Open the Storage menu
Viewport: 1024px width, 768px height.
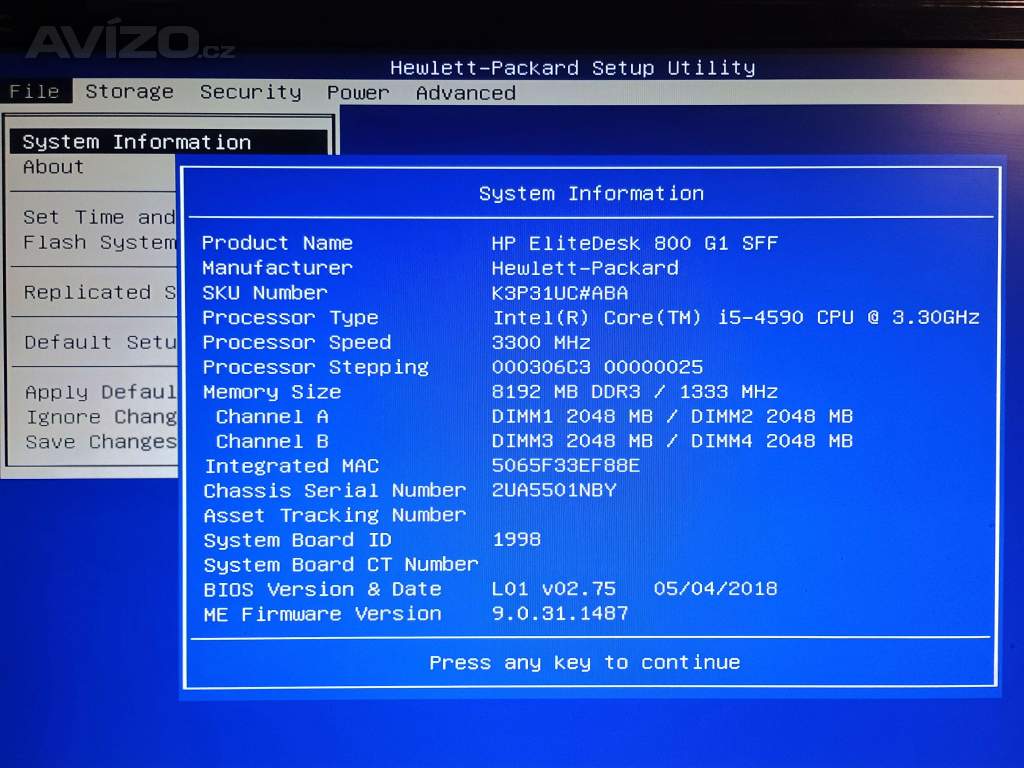[x=130, y=92]
